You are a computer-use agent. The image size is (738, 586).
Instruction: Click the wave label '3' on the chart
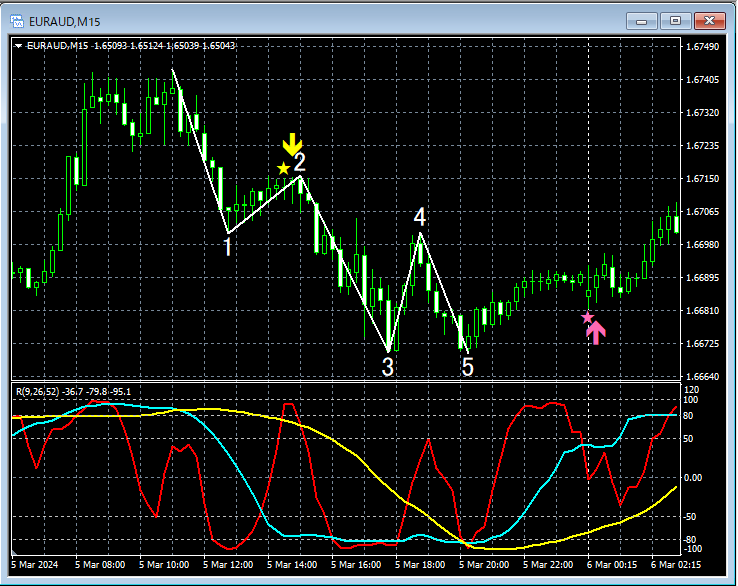coord(387,367)
